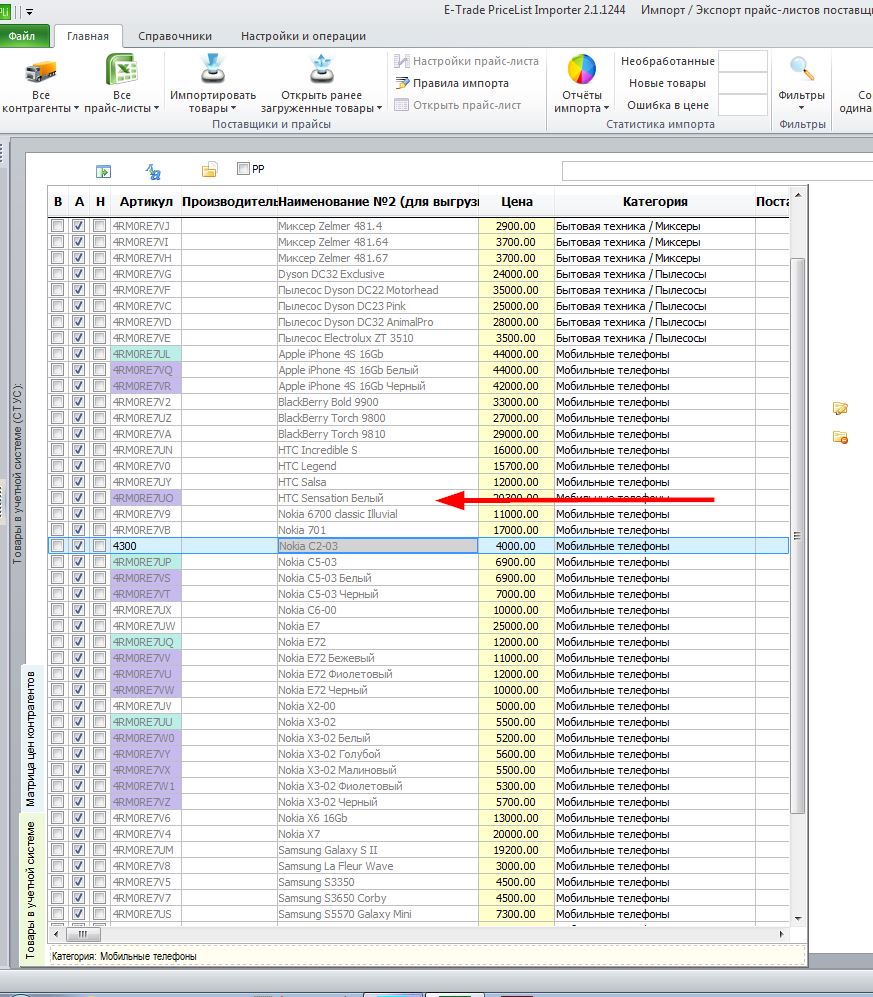Screen dimensions: 873x997
Task: Click horizontal scrollbar right arrow
Action: (781, 934)
